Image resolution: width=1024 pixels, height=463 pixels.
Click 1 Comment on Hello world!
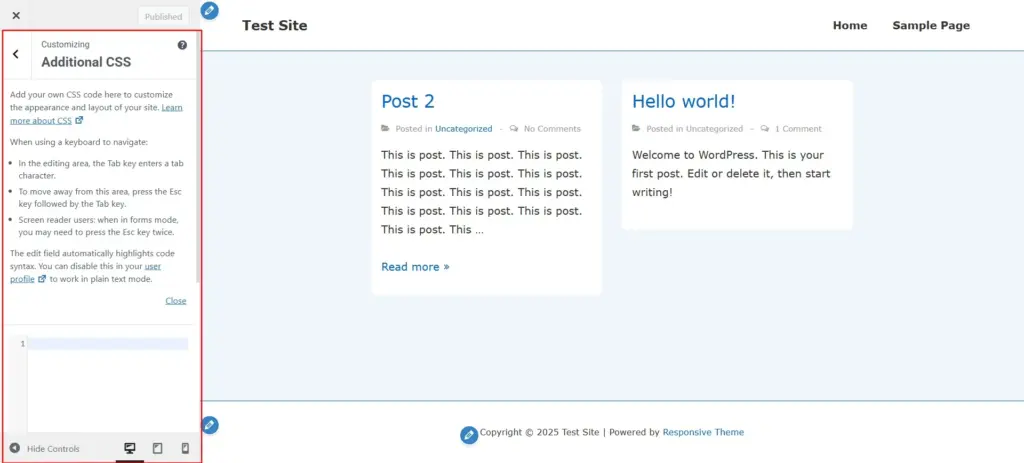coord(798,129)
